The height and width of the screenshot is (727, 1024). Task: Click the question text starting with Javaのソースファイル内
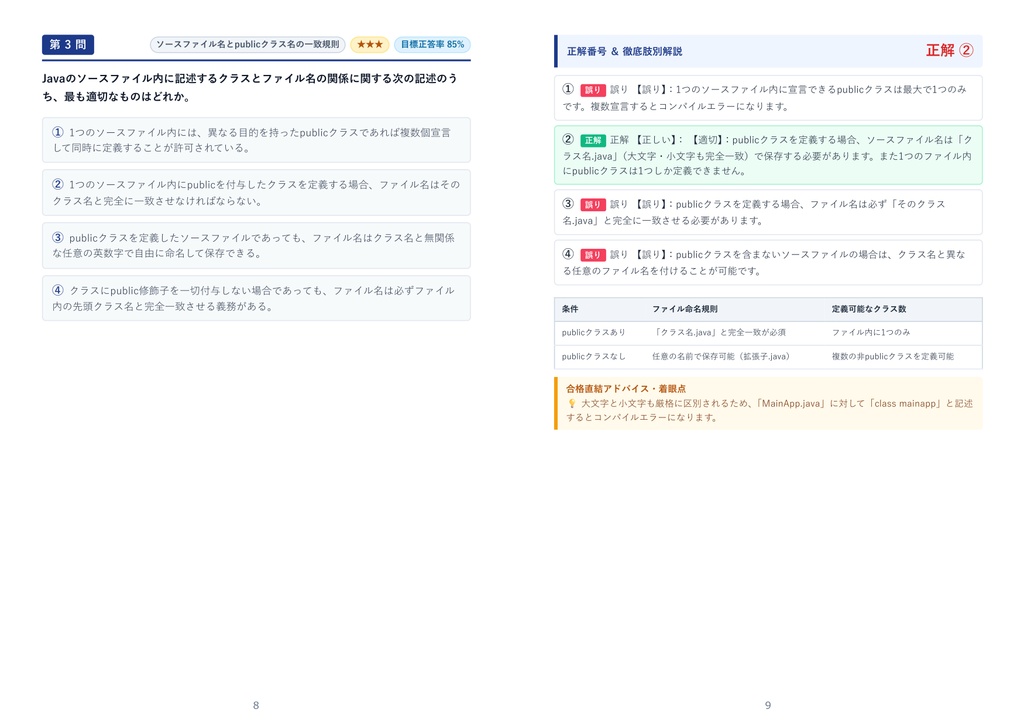coord(250,87)
